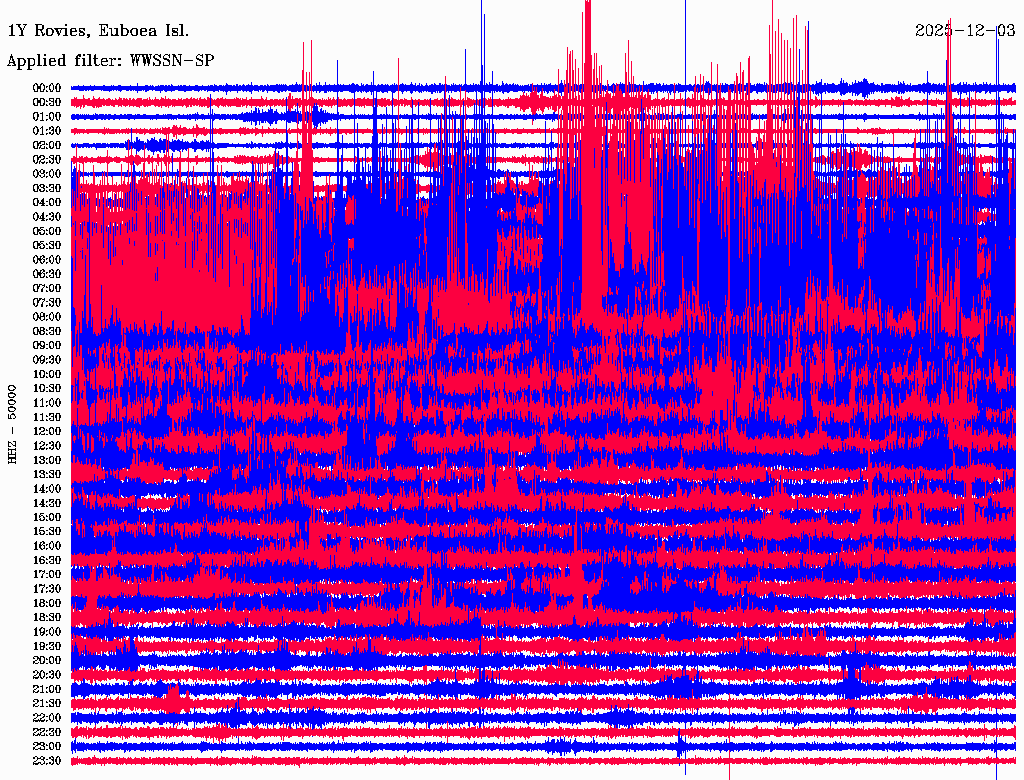This screenshot has width=1024, height=780.
Task: Click the date 2025-12-03 label
Action: pos(965,31)
